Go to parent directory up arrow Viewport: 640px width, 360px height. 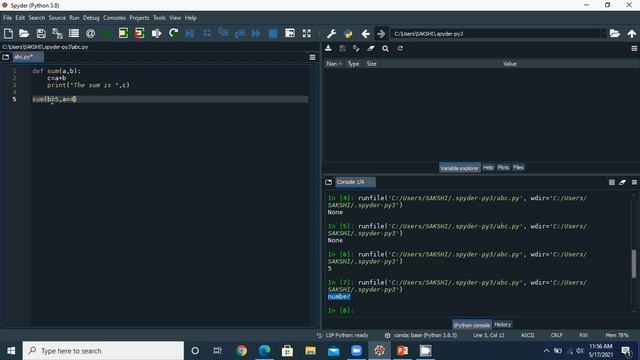pos(632,33)
